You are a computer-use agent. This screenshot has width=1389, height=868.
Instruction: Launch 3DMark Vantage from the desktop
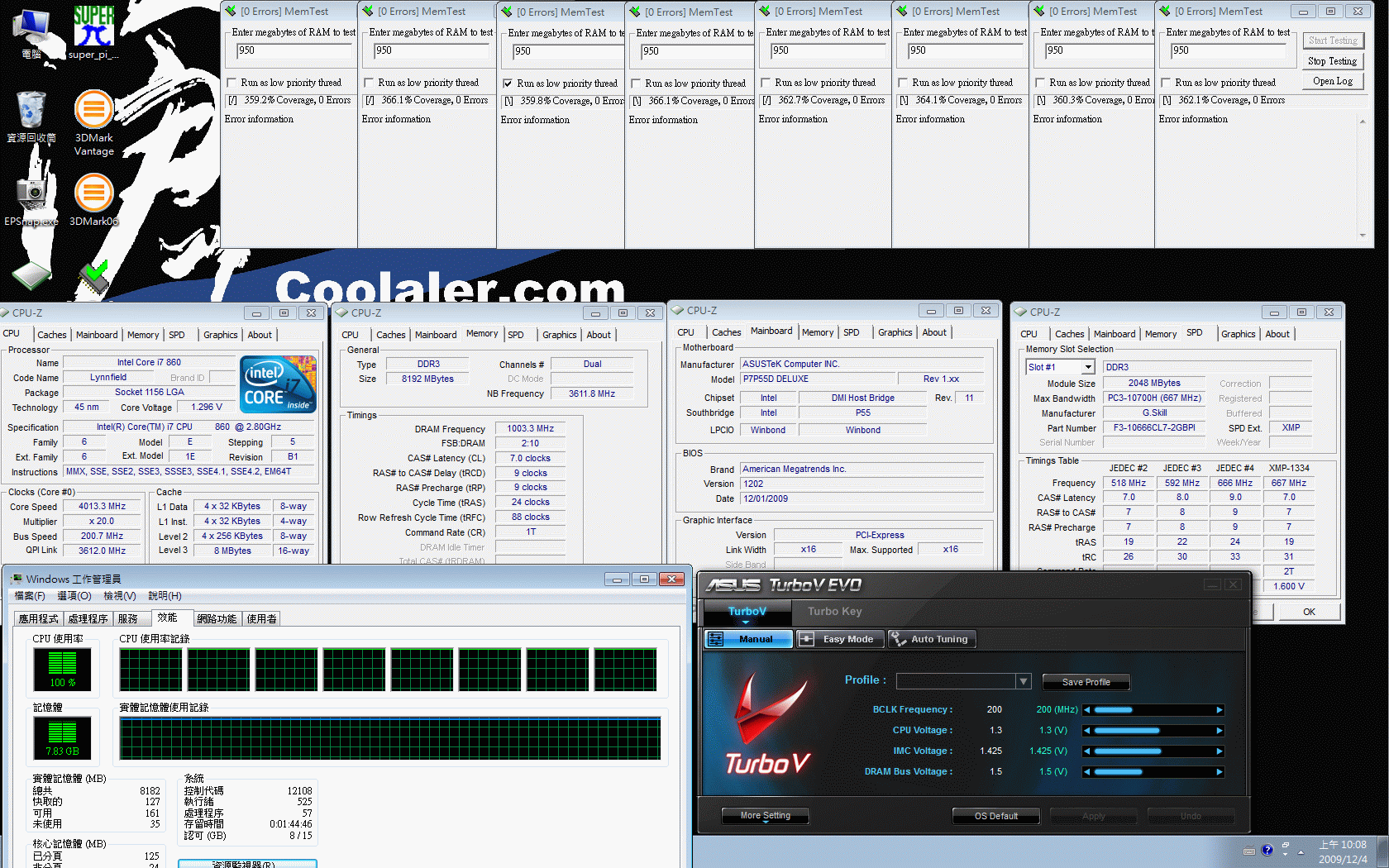pyautogui.click(x=94, y=122)
